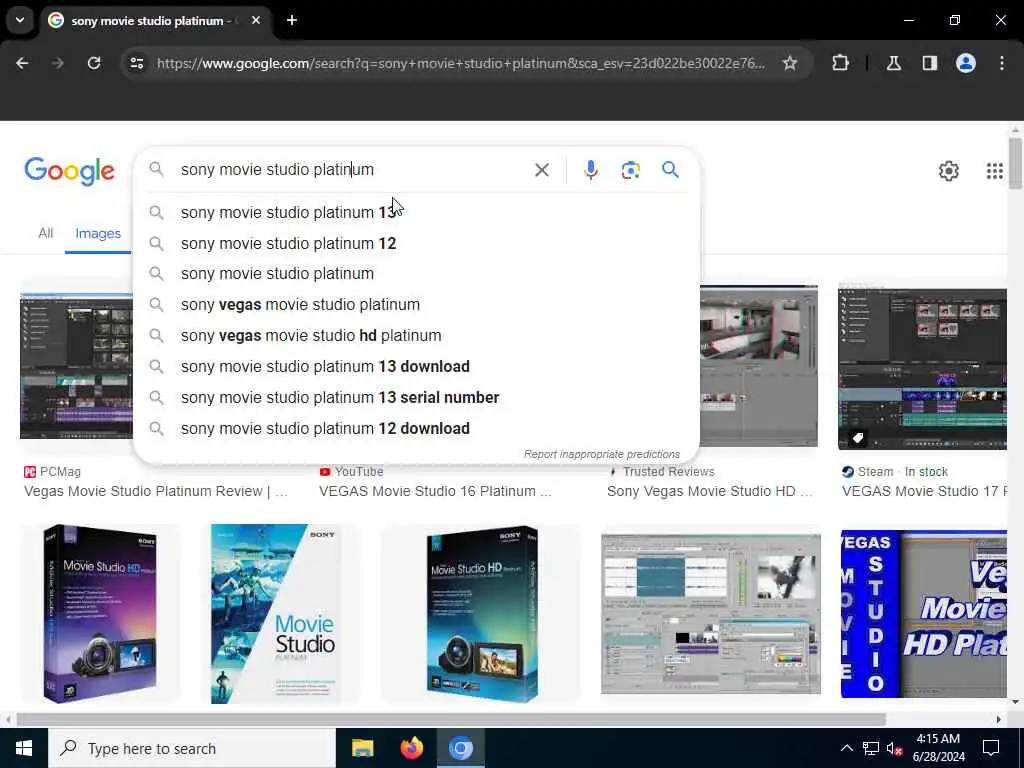Open Chrome's three-dot menu
Screen dimensions: 1024x768
(1002, 63)
